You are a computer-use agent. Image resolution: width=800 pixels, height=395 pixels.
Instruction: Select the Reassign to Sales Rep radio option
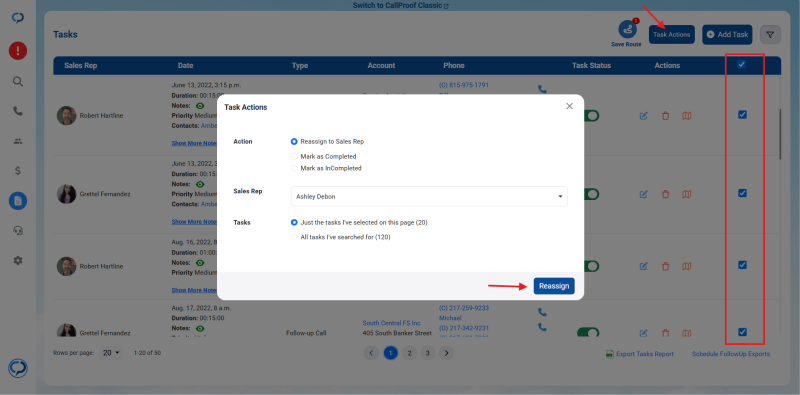pos(294,141)
